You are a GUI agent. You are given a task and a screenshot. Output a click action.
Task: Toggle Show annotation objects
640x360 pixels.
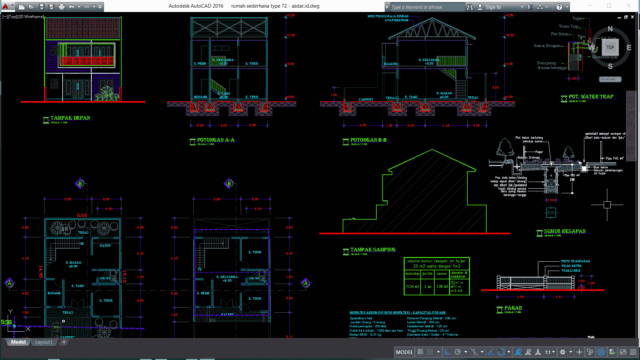tap(518, 352)
